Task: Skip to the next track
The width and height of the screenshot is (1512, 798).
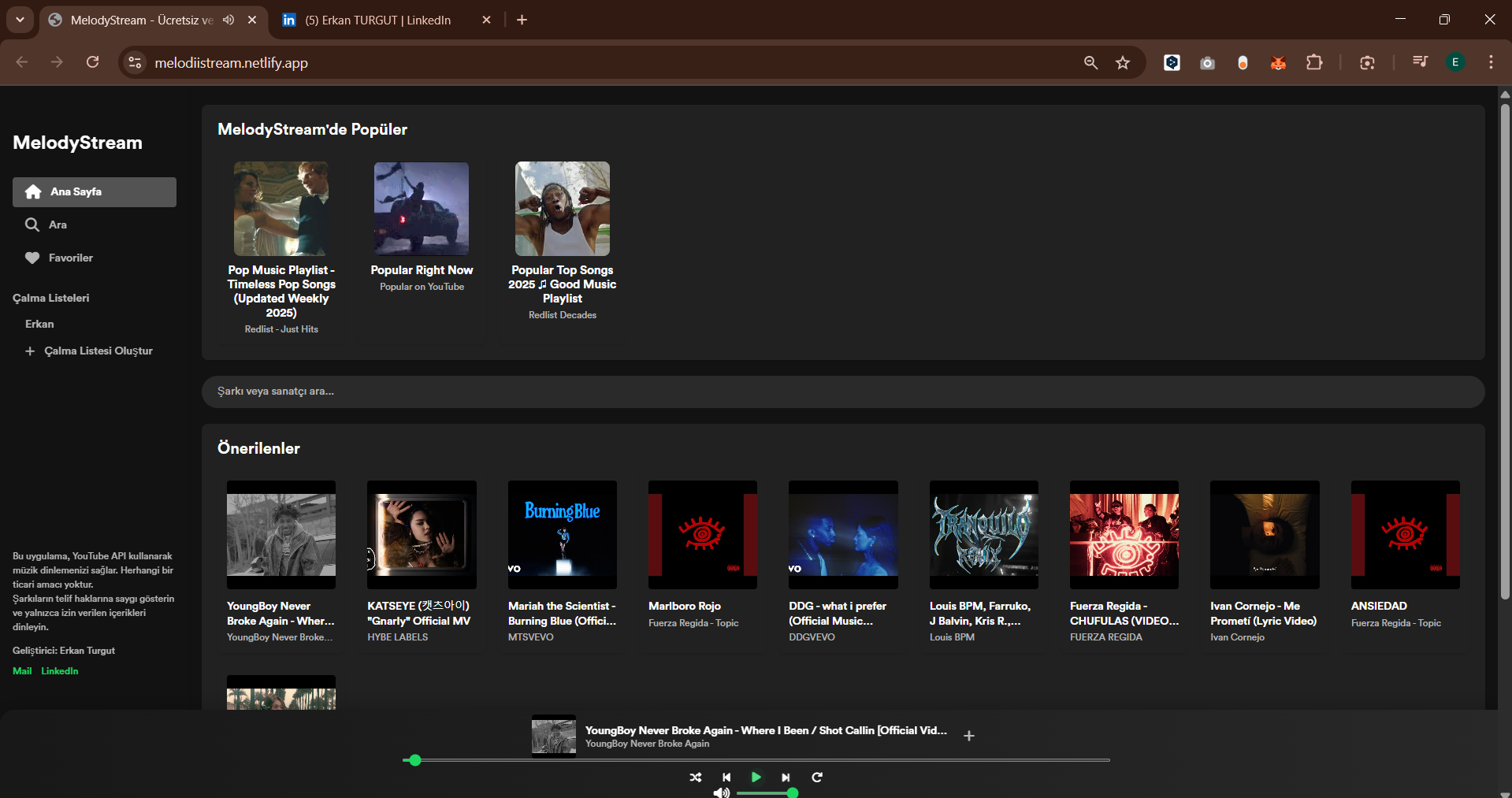Action: (786, 778)
